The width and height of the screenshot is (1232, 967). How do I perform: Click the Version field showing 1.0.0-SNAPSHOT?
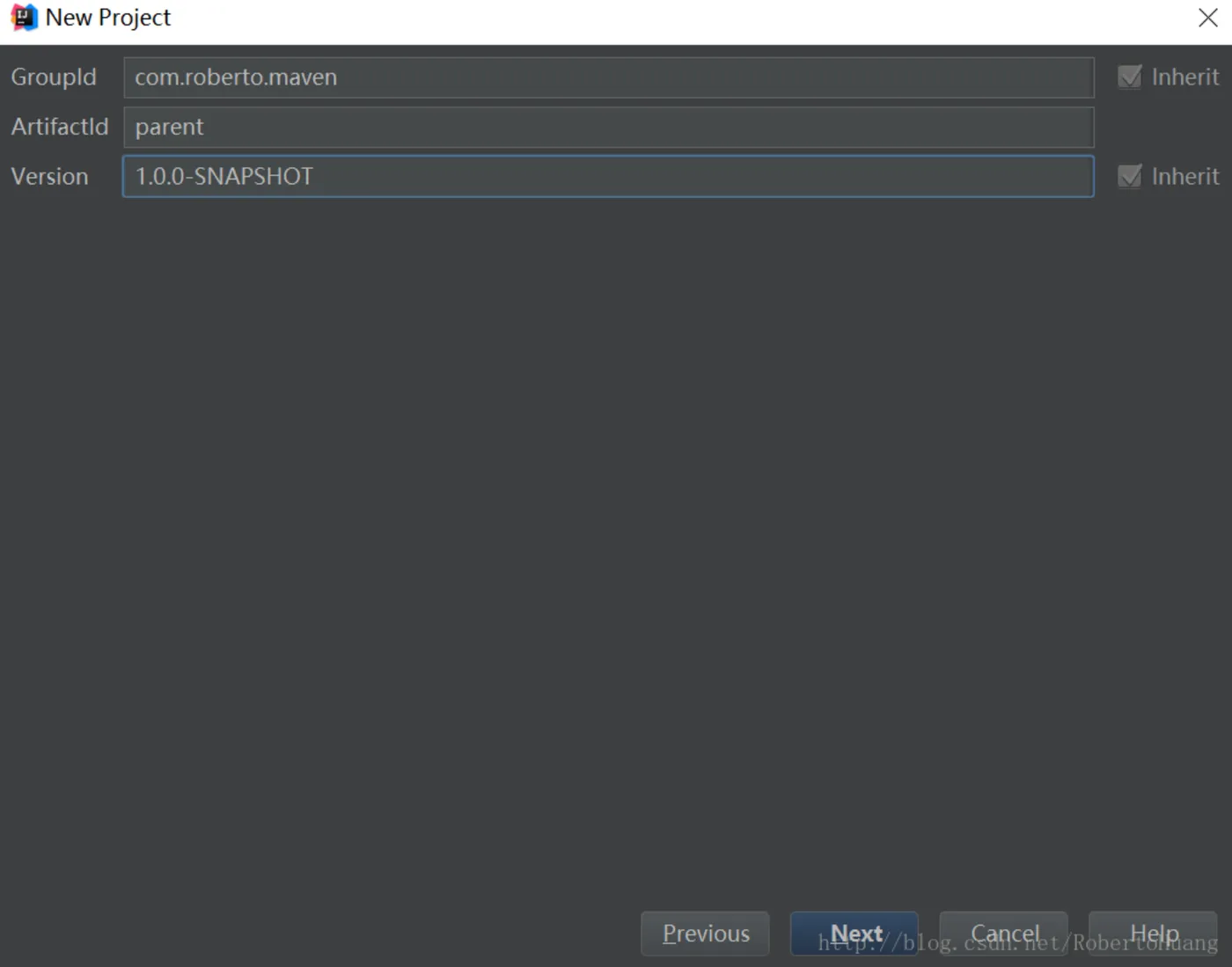click(x=608, y=176)
